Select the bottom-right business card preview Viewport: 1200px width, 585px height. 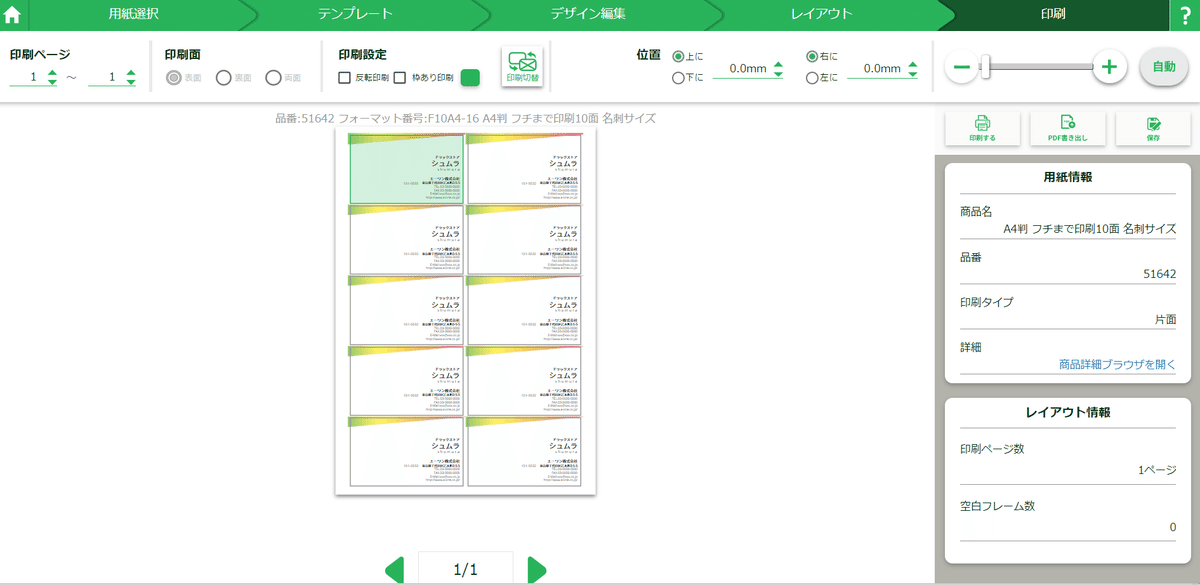pos(524,452)
